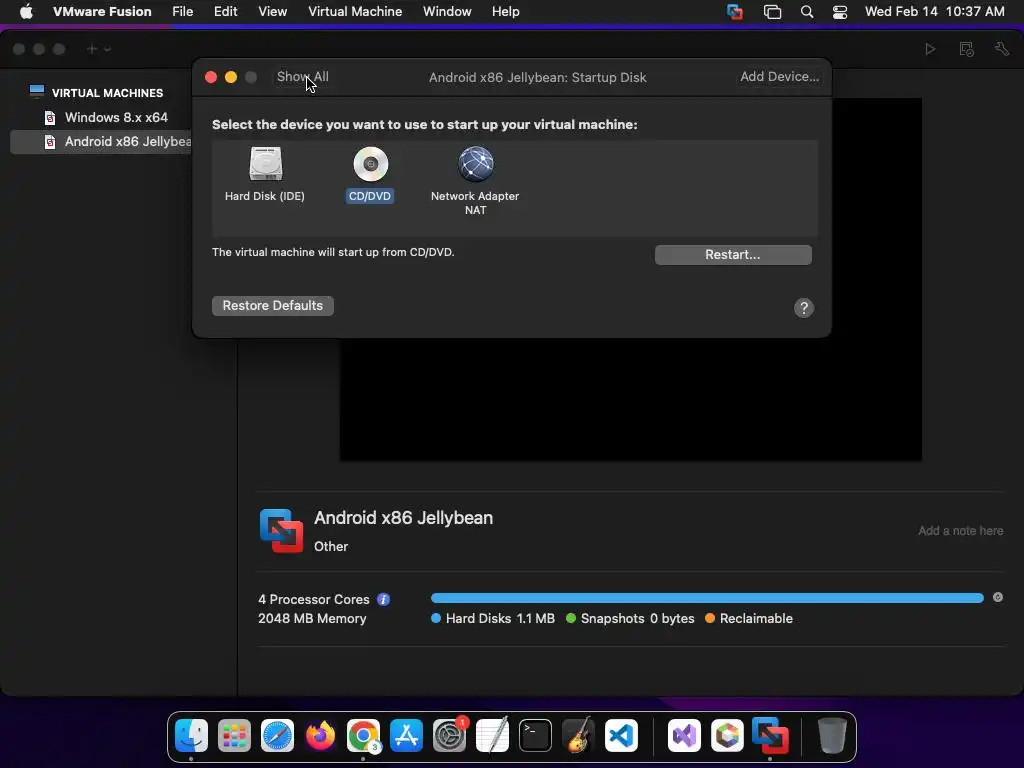Open App Store from the Dock
1024x768 pixels.
406,736
